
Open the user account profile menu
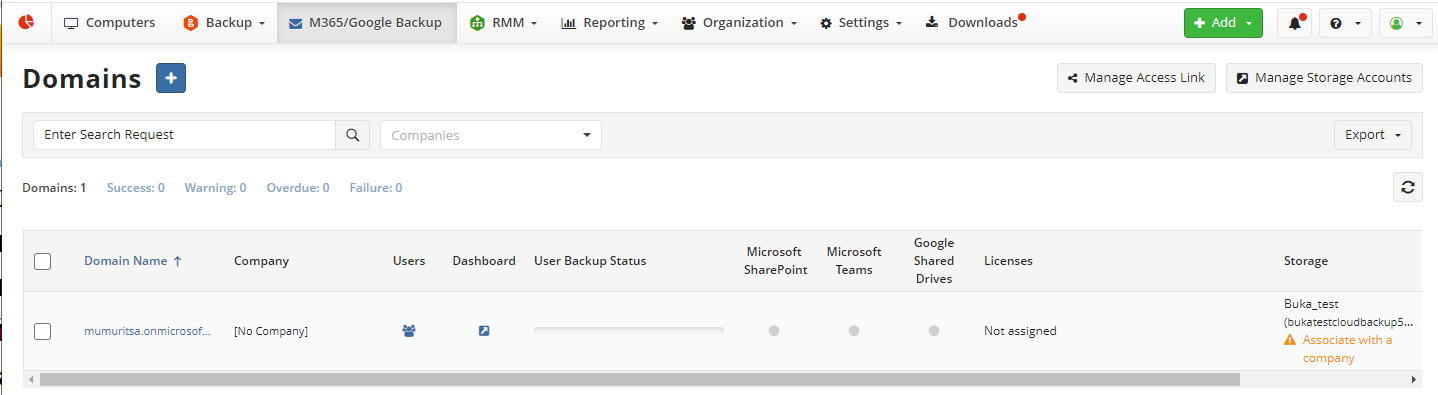pos(1405,23)
